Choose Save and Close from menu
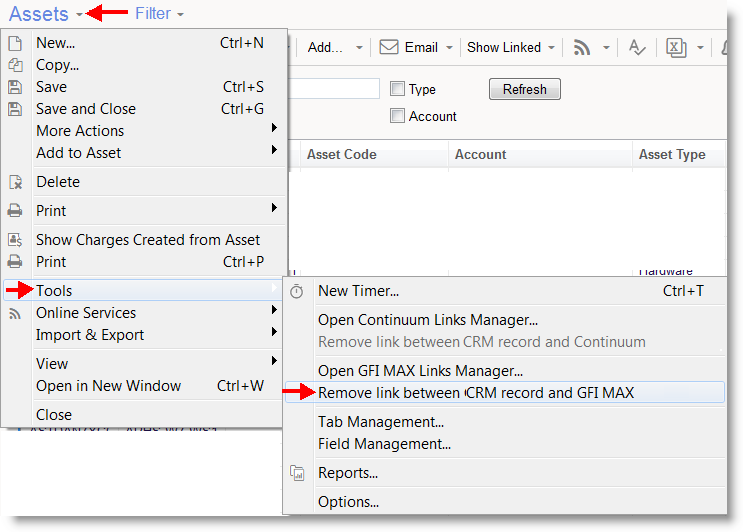Viewport: 743px width, 532px height. 86,109
